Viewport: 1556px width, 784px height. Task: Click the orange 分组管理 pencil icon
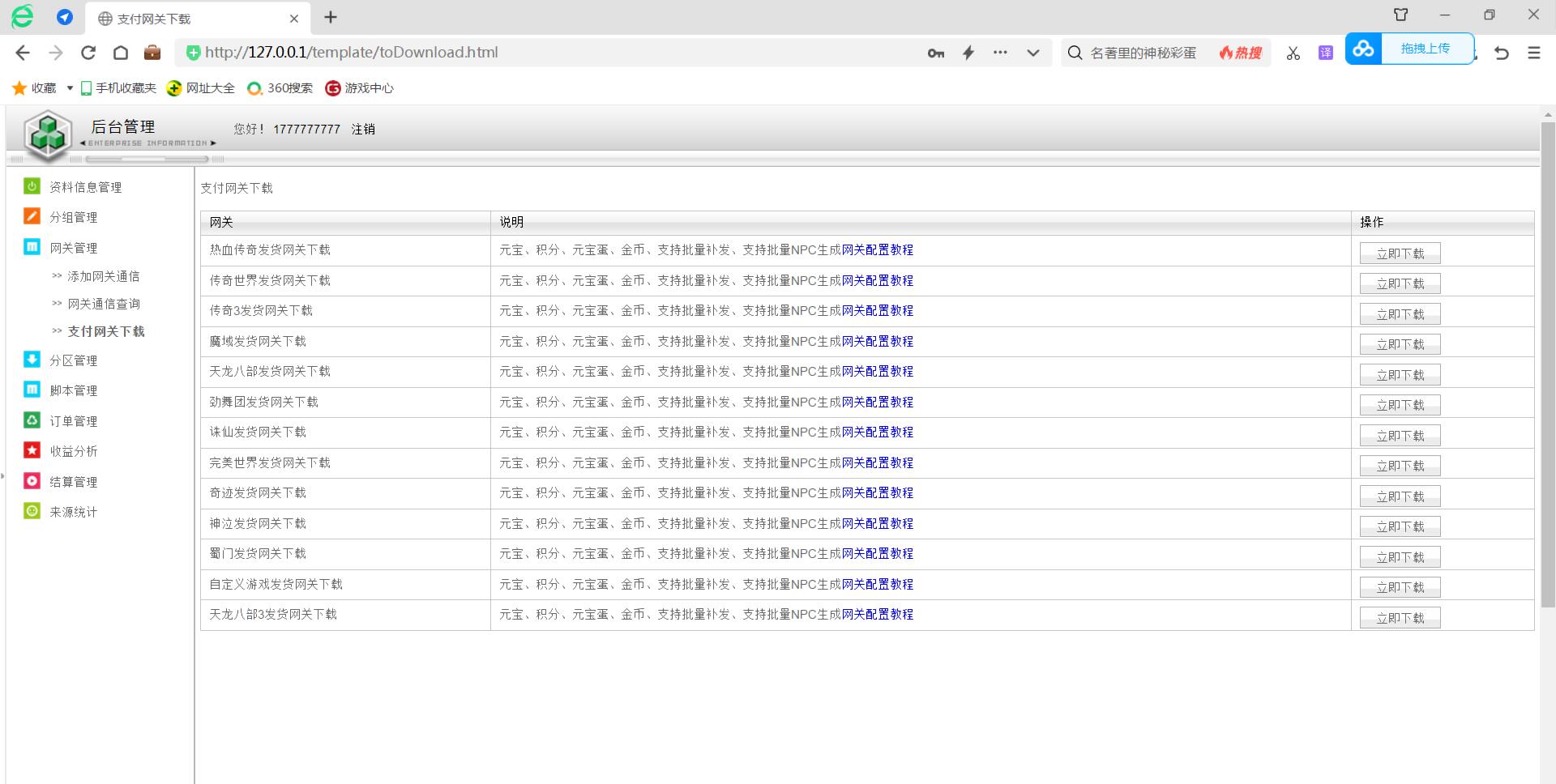pos(32,216)
